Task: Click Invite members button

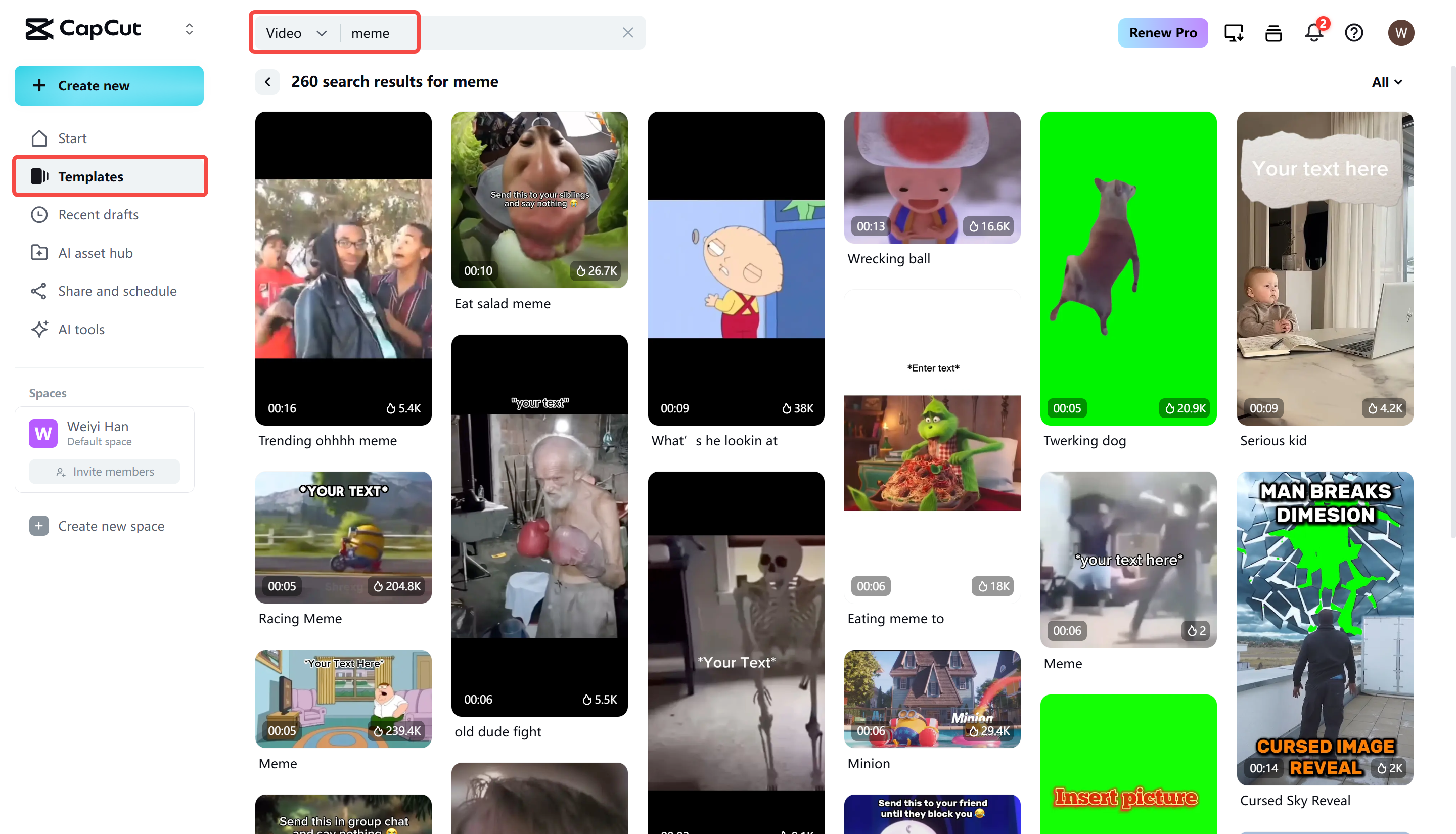Action: tap(105, 471)
